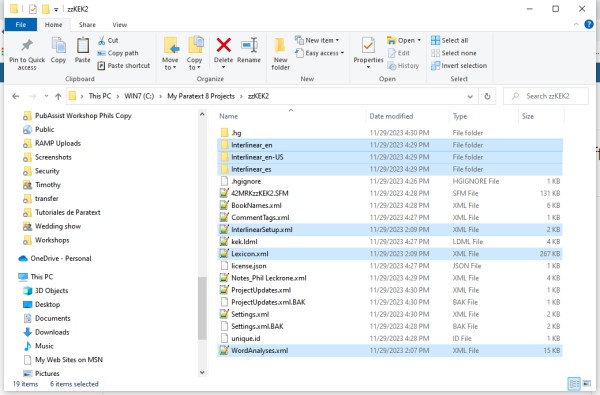600x395 pixels.
Task: Click Copy path
Action: [x=118, y=53]
